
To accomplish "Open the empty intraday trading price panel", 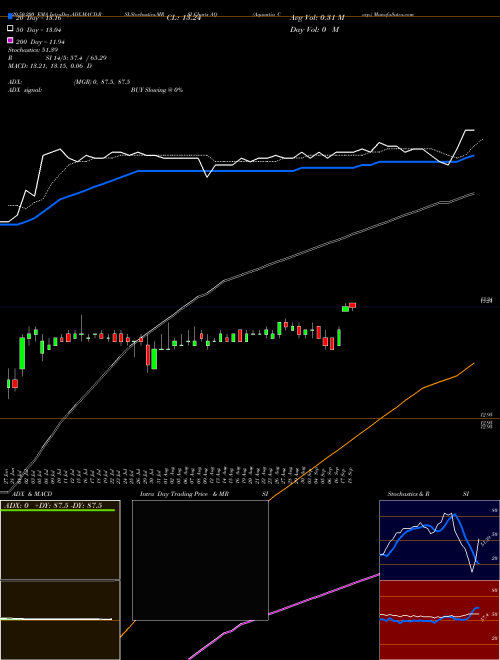I will click(200, 560).
